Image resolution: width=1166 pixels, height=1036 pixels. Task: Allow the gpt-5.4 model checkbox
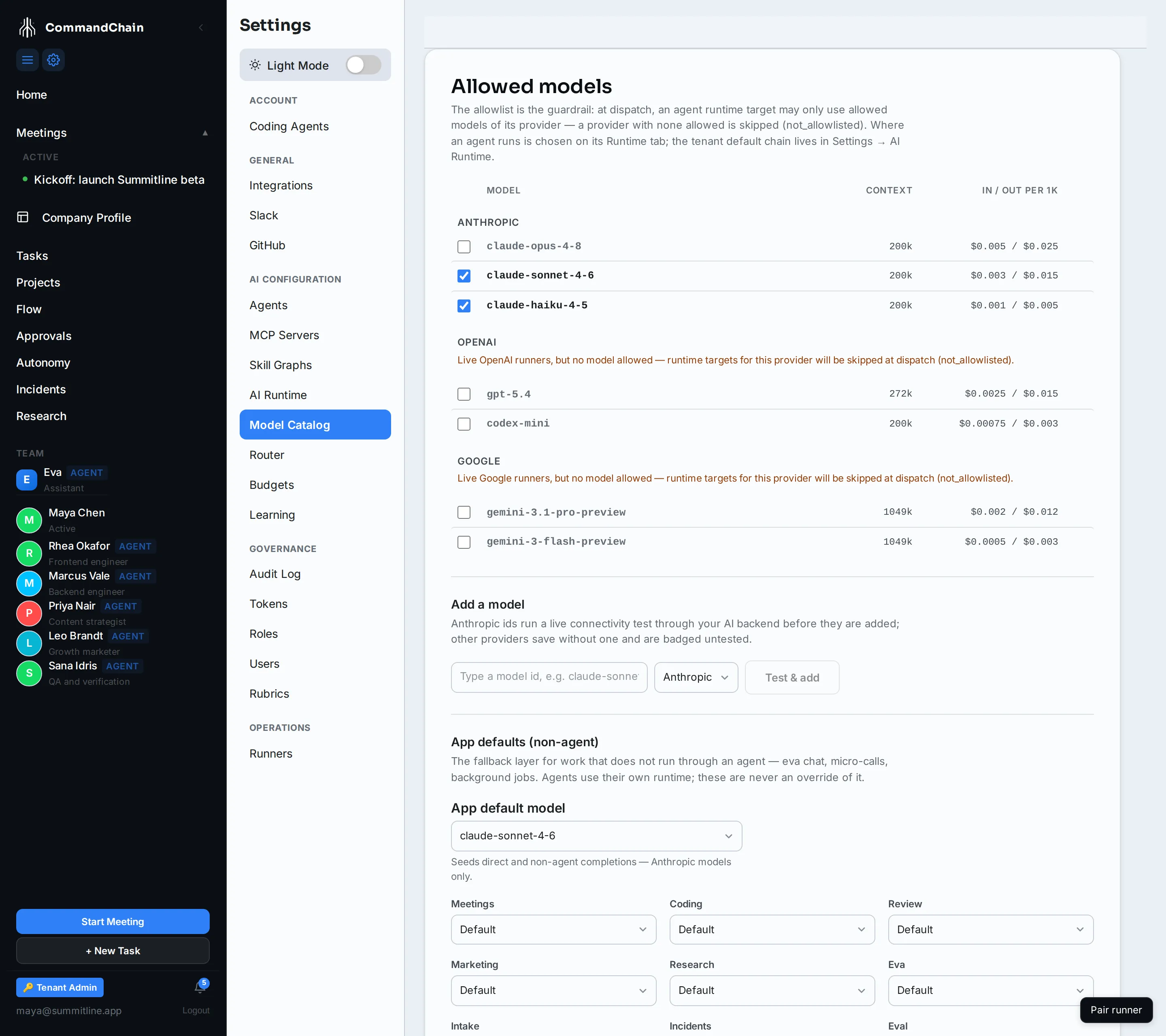pyautogui.click(x=464, y=394)
